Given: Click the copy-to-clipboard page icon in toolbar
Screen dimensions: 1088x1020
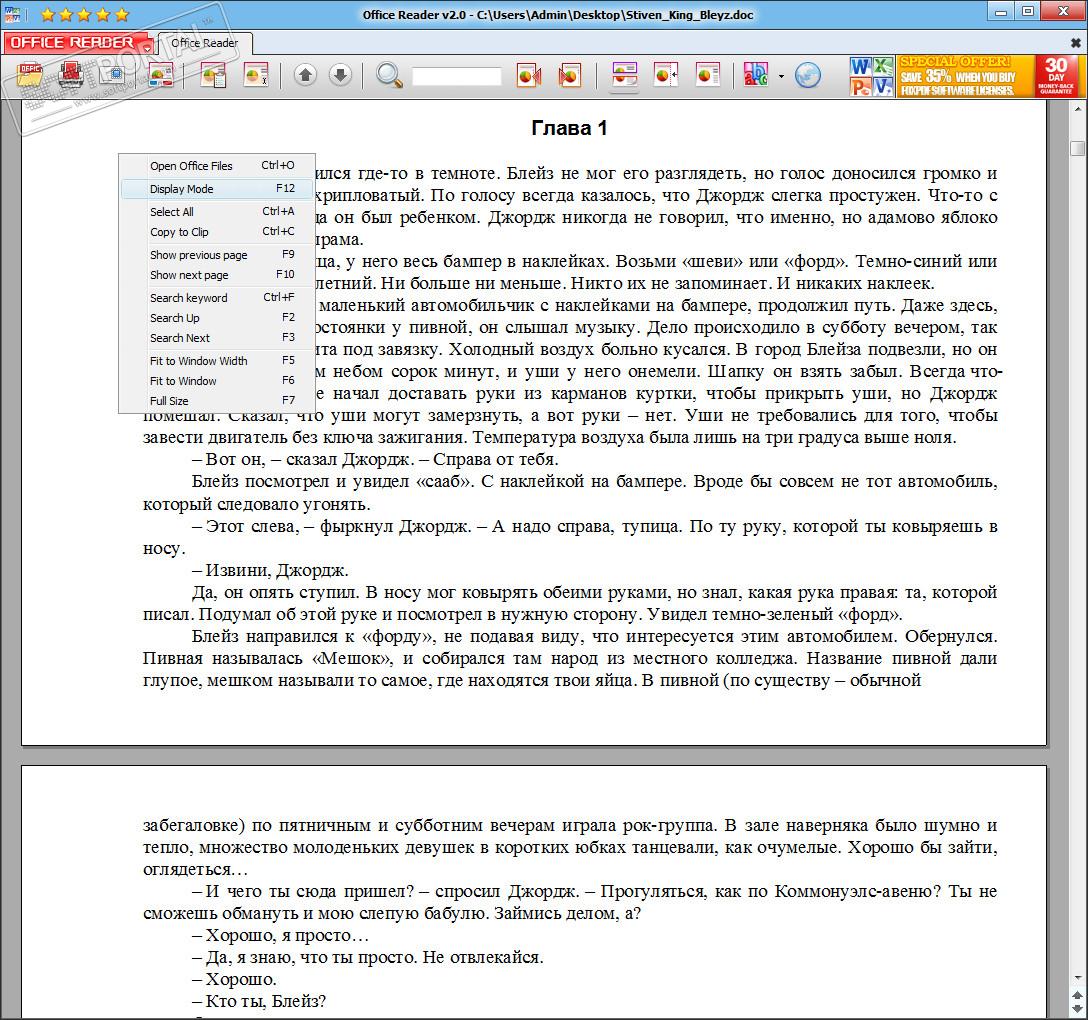Looking at the screenshot, I should 214,74.
